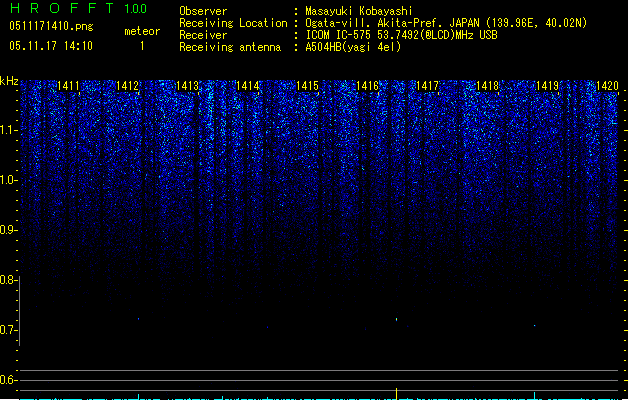
Task: Click the 'Observer' field label
Action: click(203, 11)
